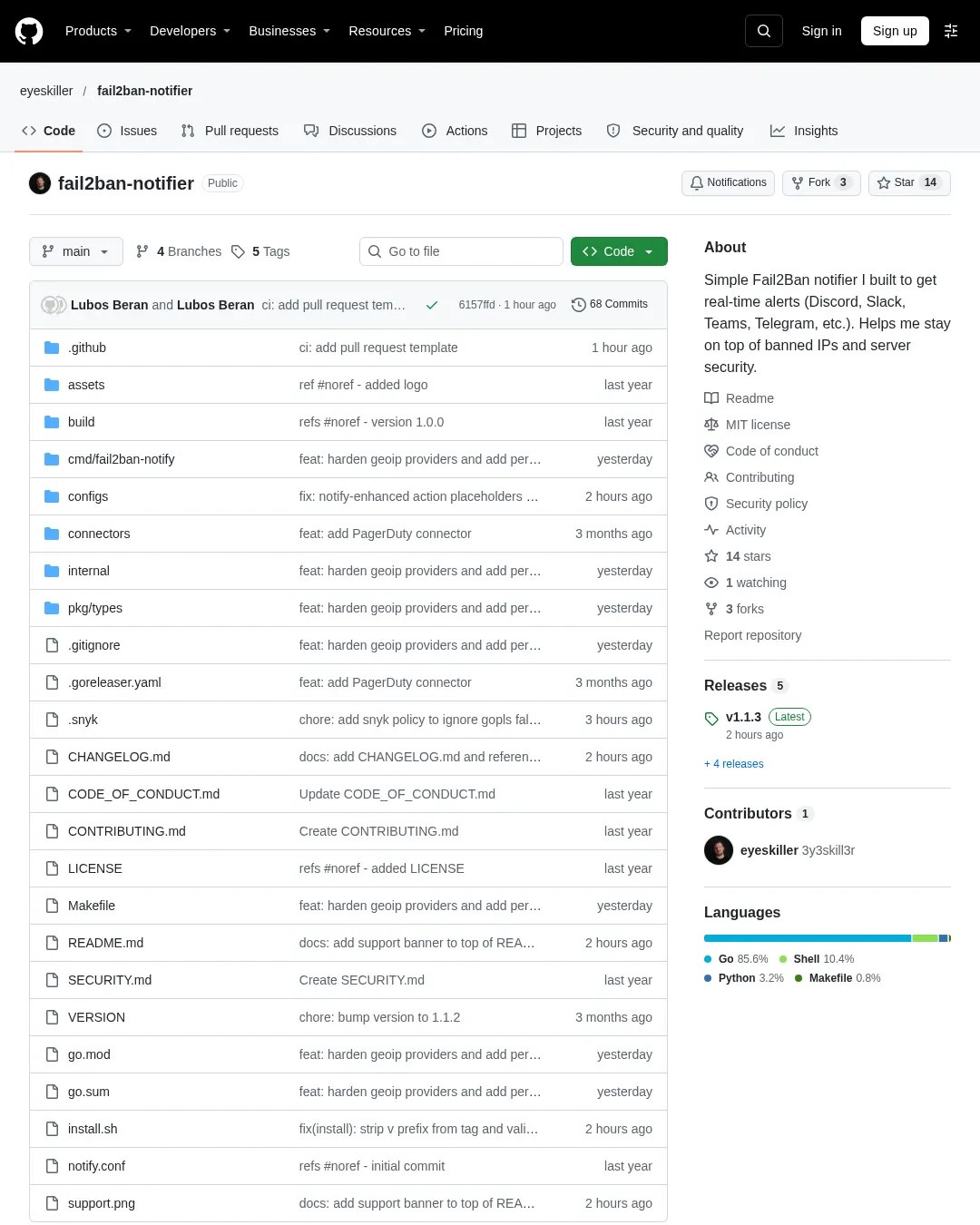The width and height of the screenshot is (980, 1225).
Task: Open the cmd/fail2ban-notify folder
Action: 122,459
